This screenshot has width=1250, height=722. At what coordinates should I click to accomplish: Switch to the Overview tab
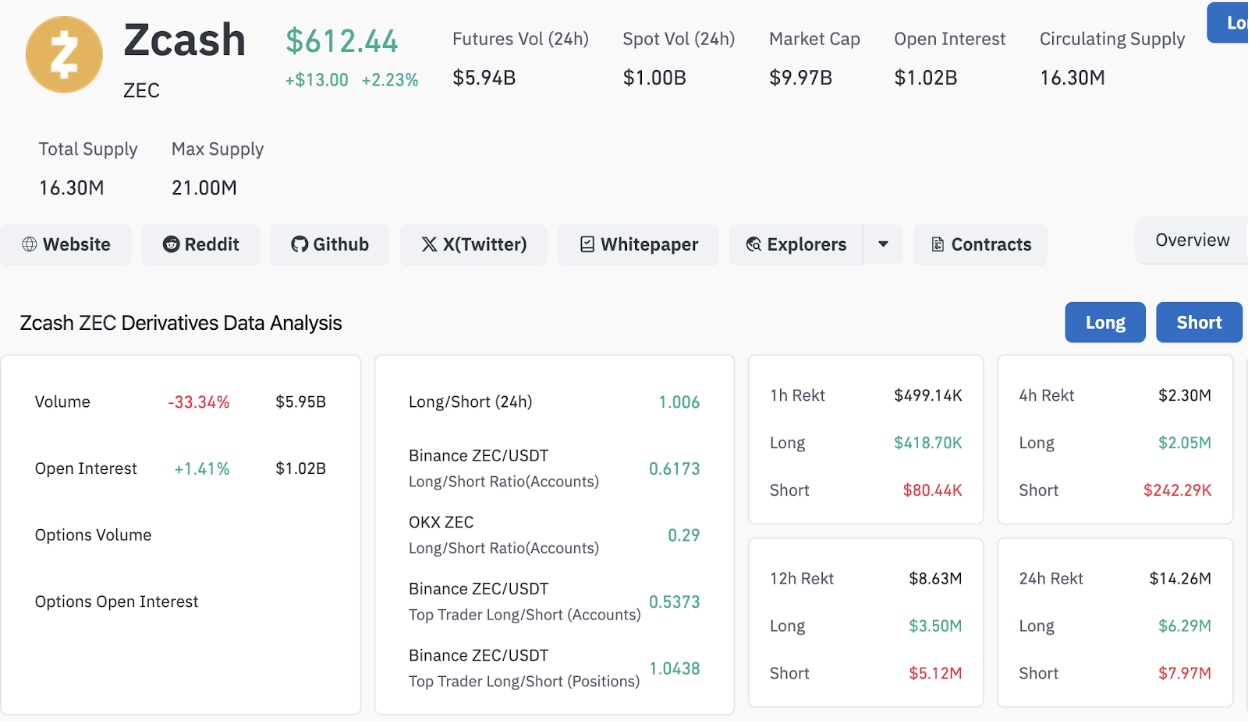[x=1192, y=240]
